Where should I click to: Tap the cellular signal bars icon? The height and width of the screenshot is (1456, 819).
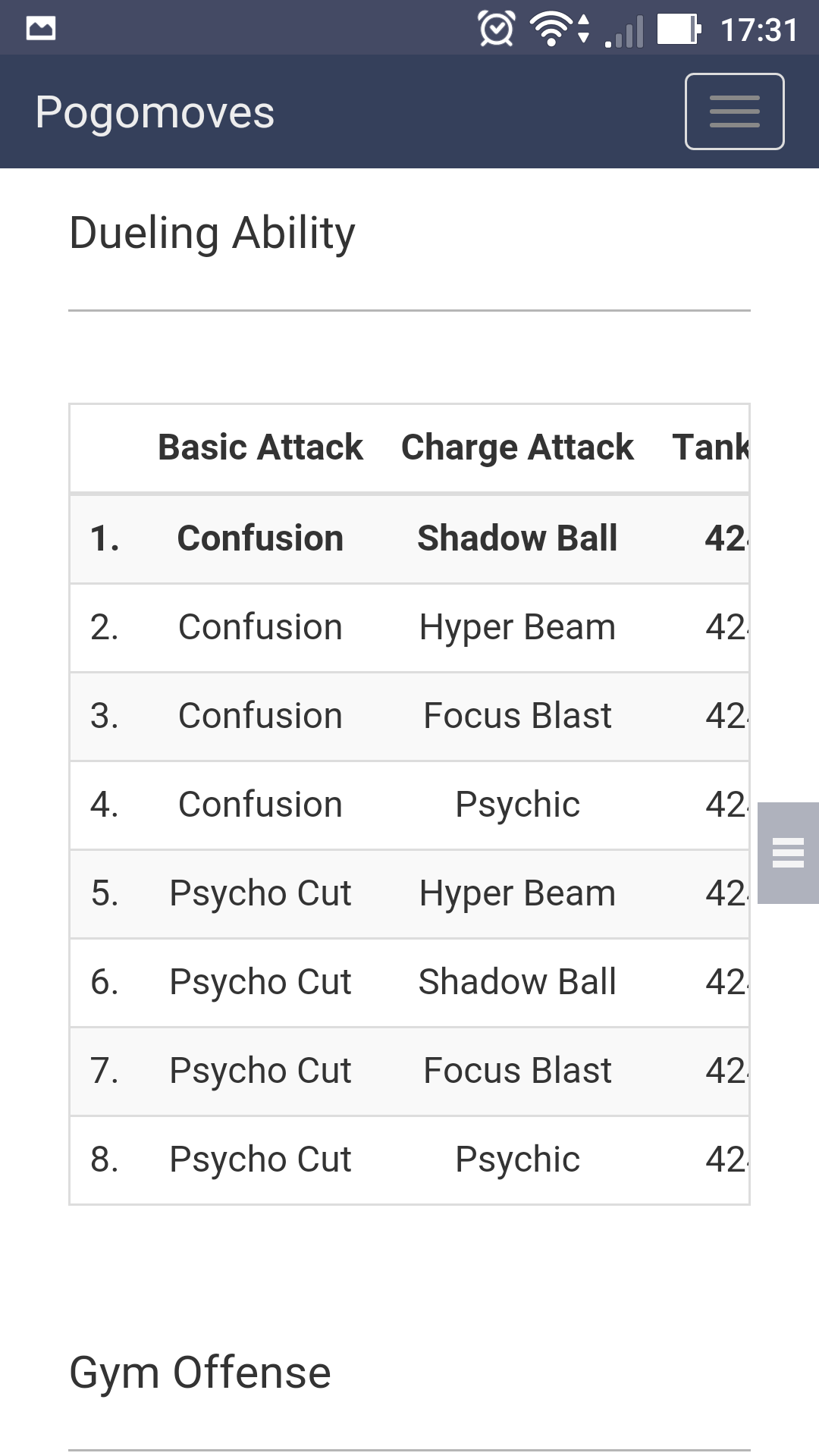coord(624,31)
